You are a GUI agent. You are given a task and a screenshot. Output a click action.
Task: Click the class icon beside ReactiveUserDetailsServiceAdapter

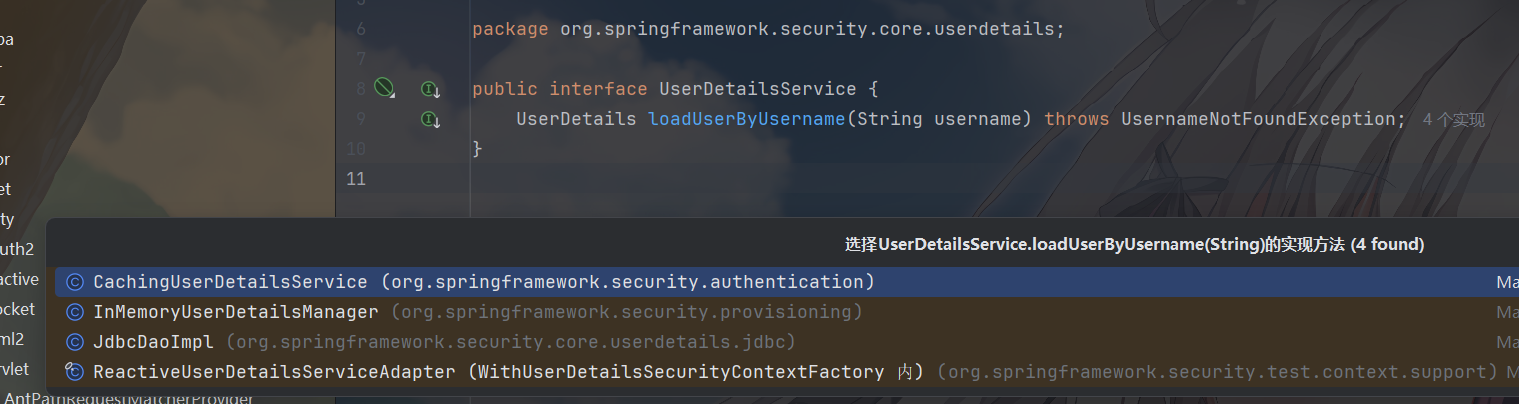click(x=74, y=372)
